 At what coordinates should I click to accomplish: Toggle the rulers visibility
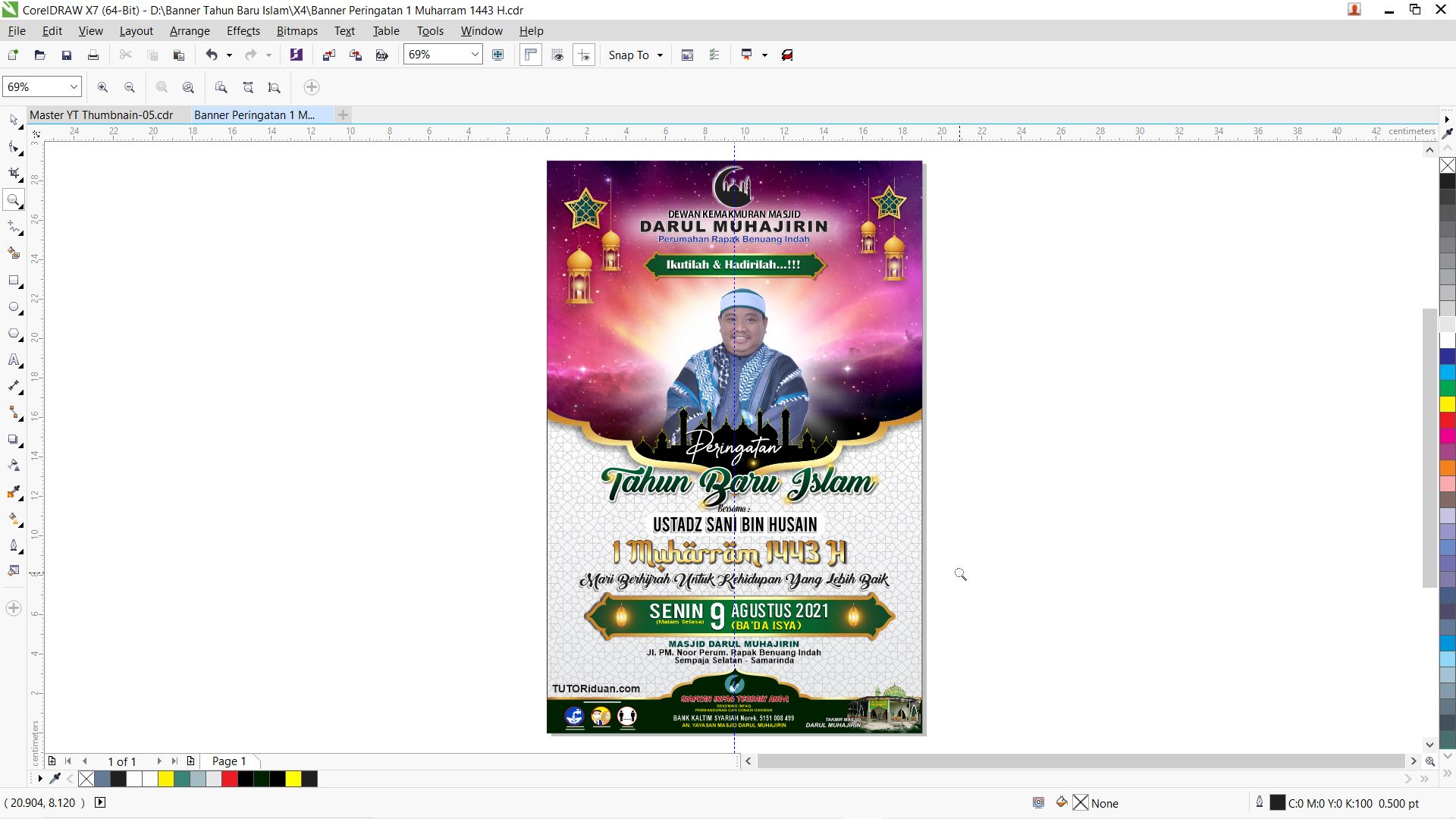[530, 55]
